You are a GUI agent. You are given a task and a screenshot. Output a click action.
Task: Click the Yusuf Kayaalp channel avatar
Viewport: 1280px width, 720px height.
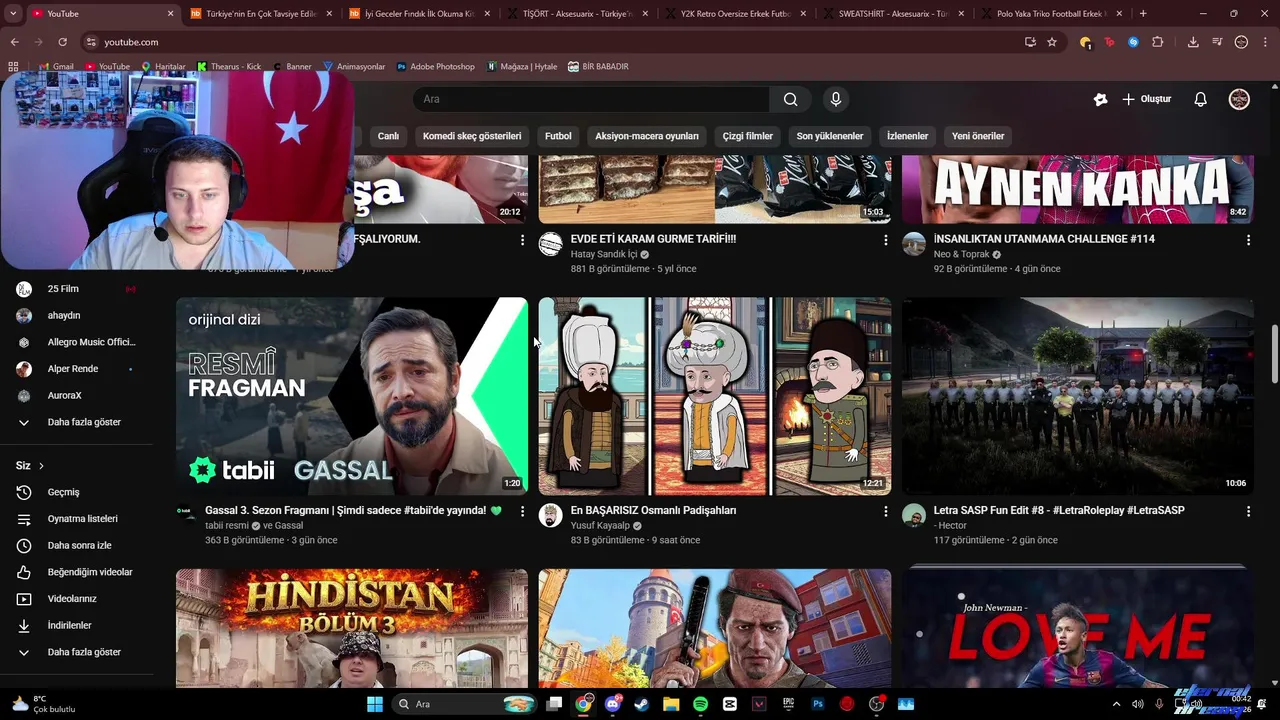pyautogui.click(x=550, y=515)
